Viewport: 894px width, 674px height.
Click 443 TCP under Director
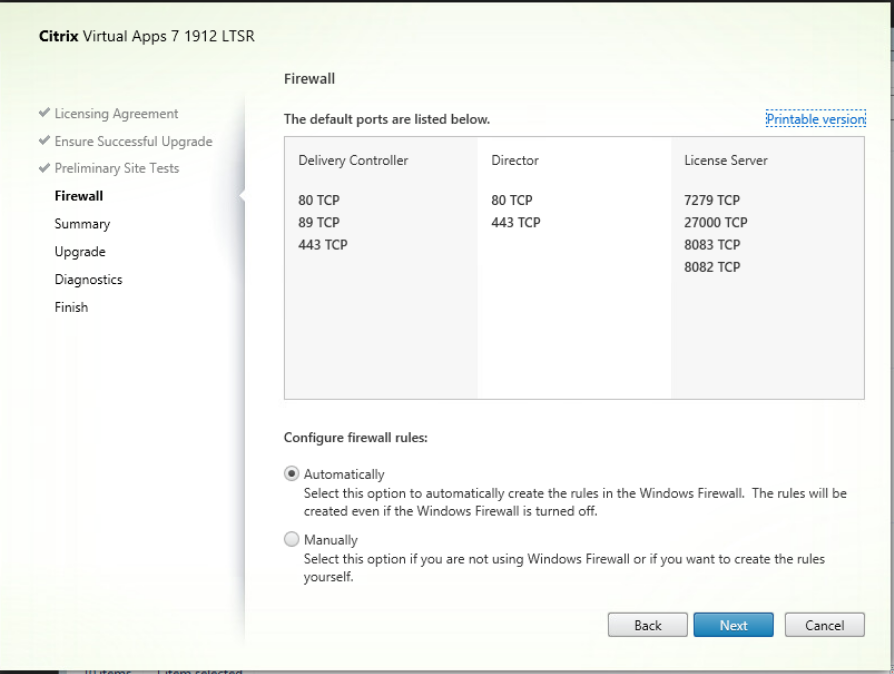[516, 222]
